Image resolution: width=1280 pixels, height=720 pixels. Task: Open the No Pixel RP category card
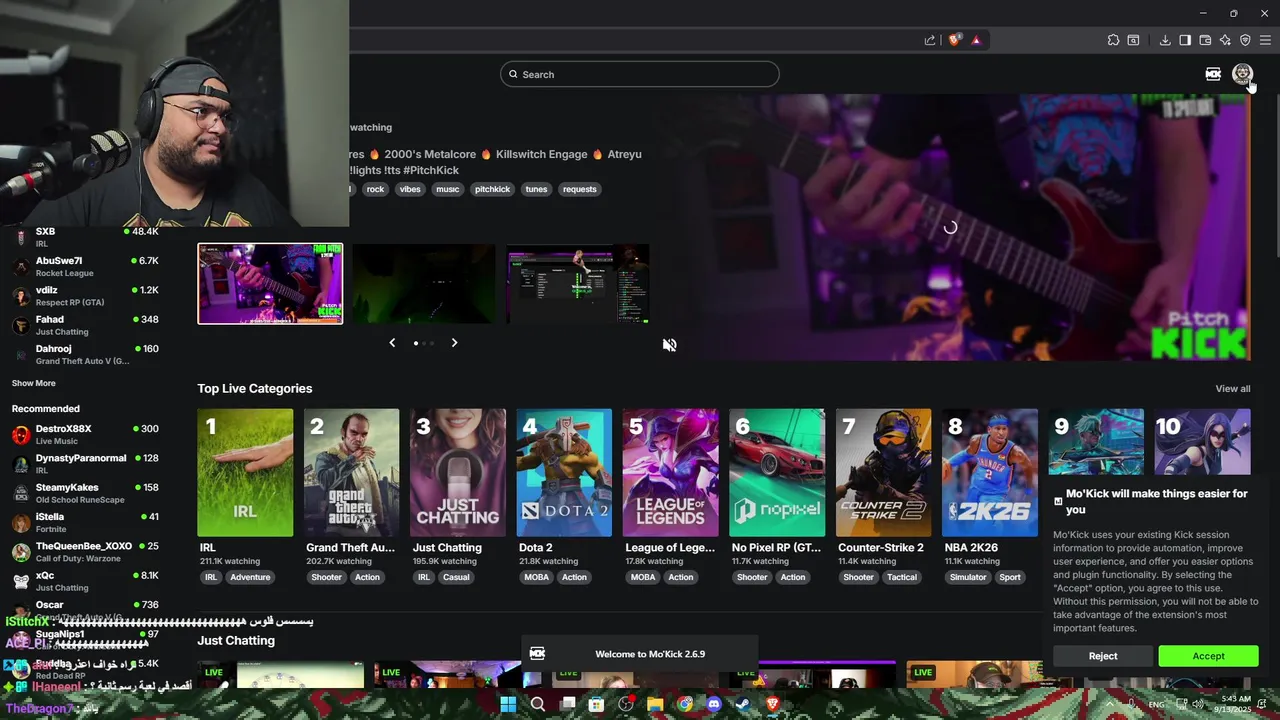[777, 473]
